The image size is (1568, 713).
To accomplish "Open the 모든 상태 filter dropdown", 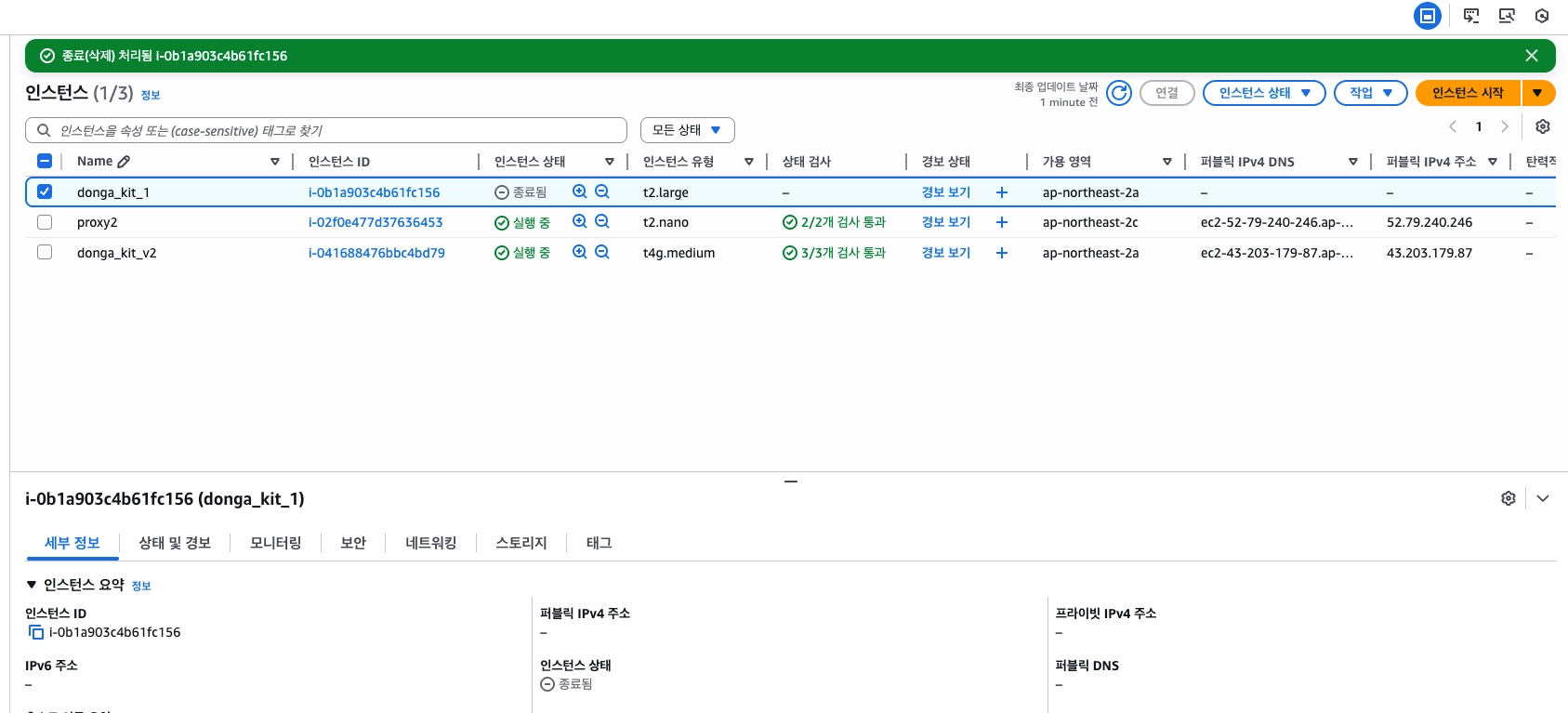I will click(x=687, y=130).
